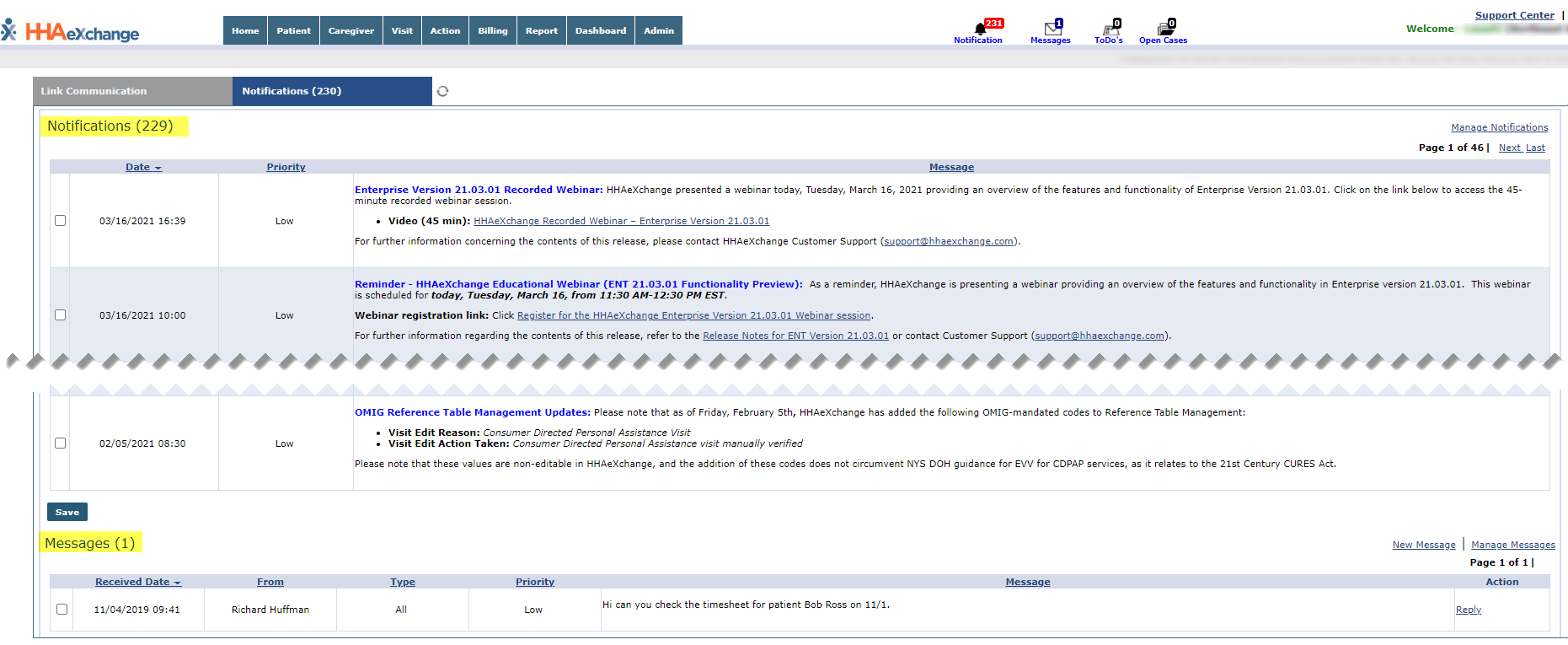This screenshot has height=645, width=1568.
Task: Open the Patient menu
Action: [x=293, y=31]
